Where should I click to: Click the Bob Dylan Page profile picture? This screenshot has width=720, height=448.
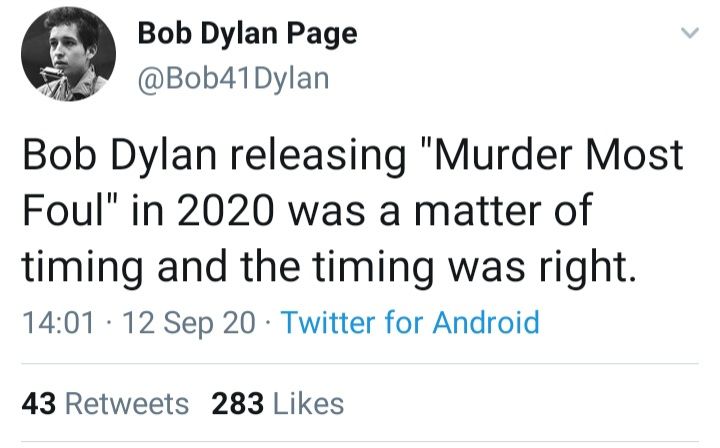tap(68, 54)
